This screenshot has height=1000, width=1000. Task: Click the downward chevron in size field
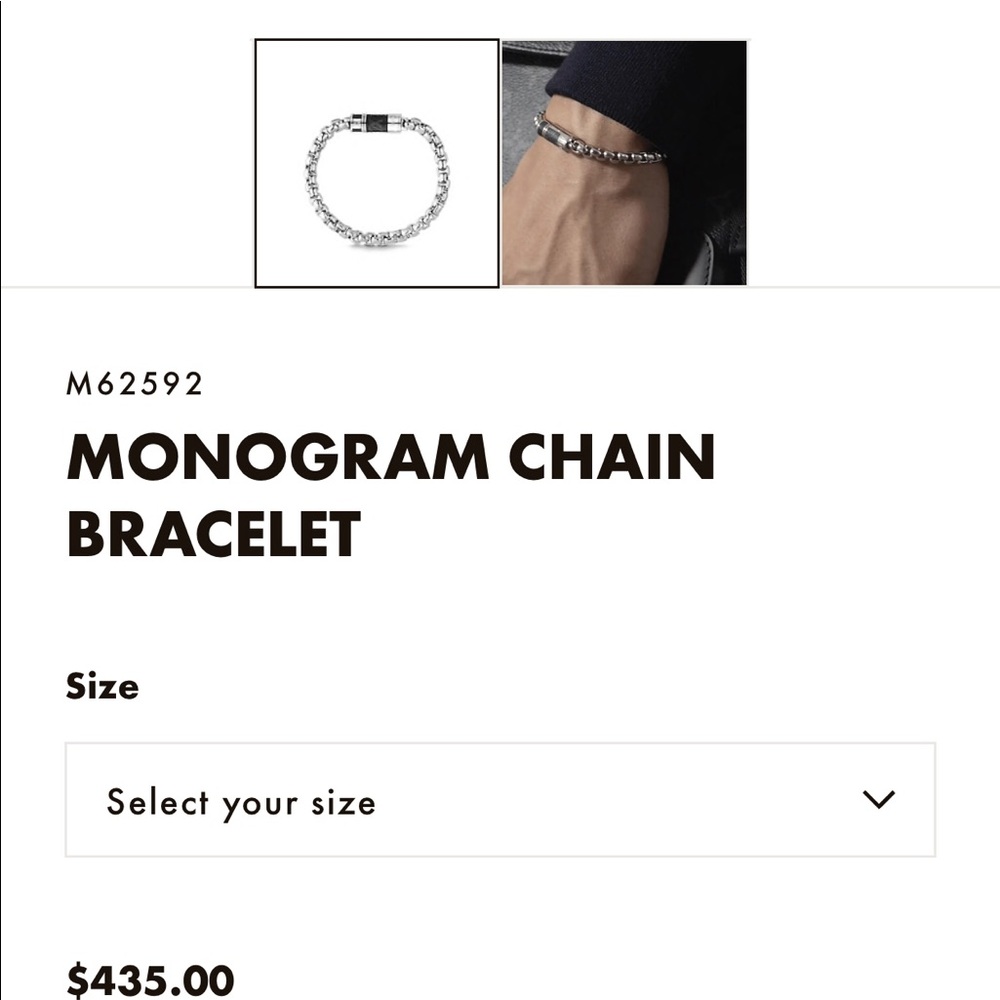(878, 800)
